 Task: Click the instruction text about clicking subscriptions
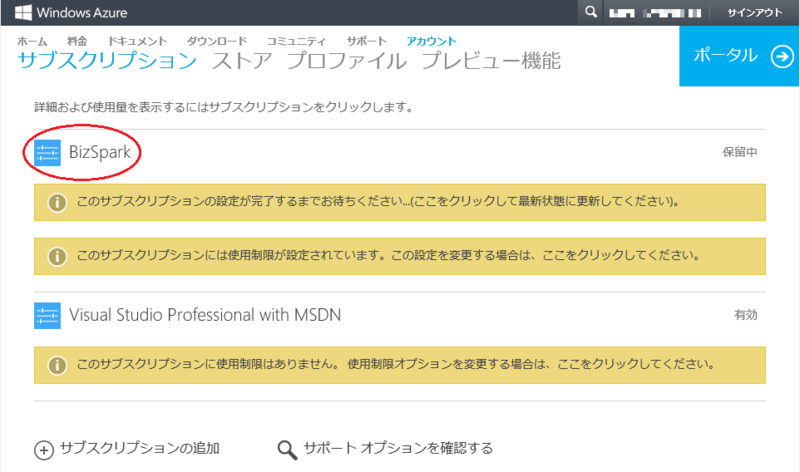click(223, 107)
